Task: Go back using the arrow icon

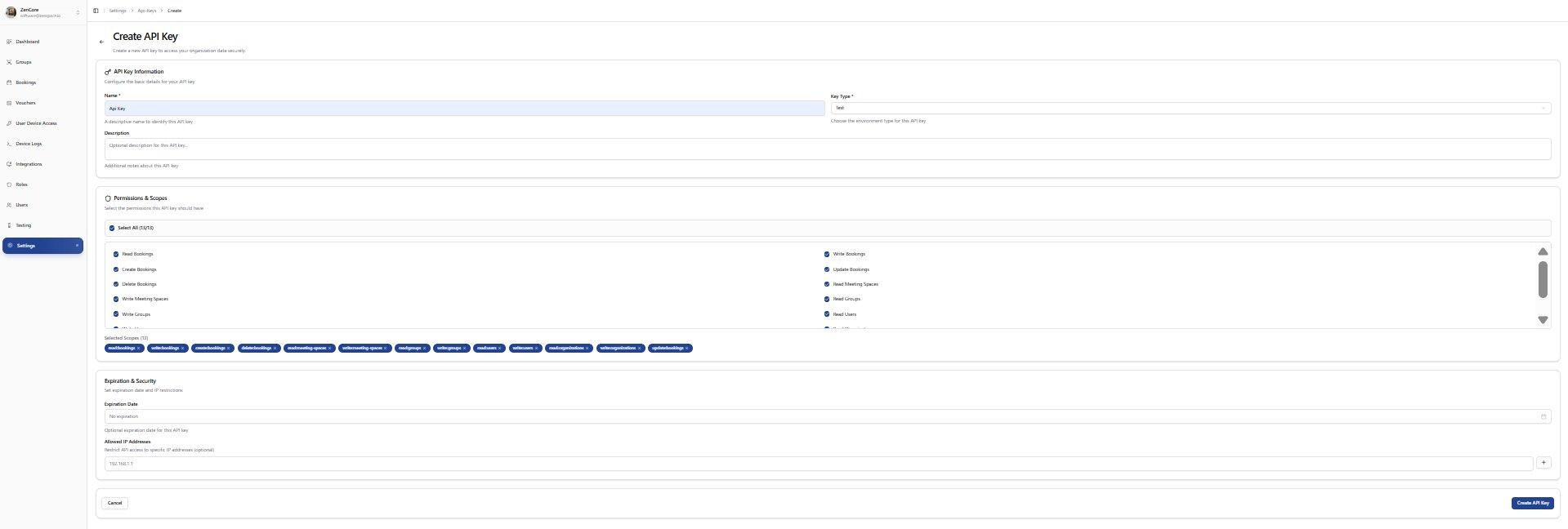Action: pyautogui.click(x=101, y=42)
